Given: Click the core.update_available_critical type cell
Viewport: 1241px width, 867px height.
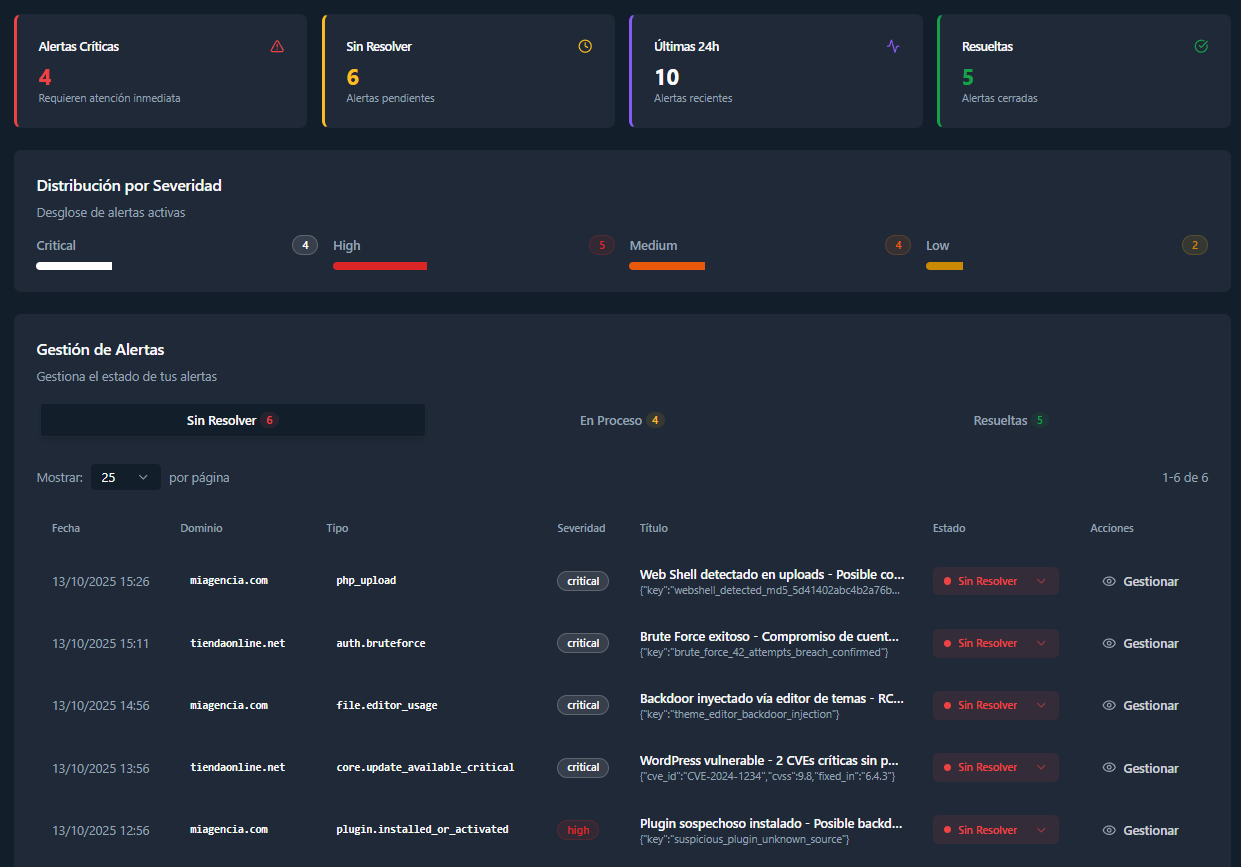Looking at the screenshot, I should tap(425, 767).
